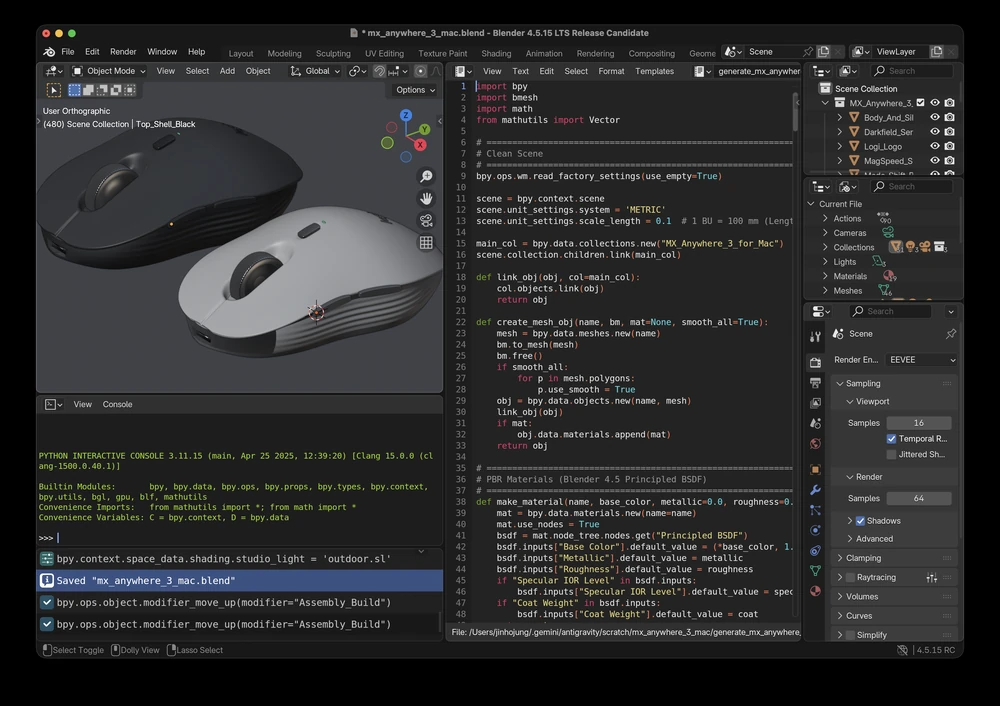Open the Object Mode dropdown
1000x706 pixels.
pyautogui.click(x=109, y=71)
